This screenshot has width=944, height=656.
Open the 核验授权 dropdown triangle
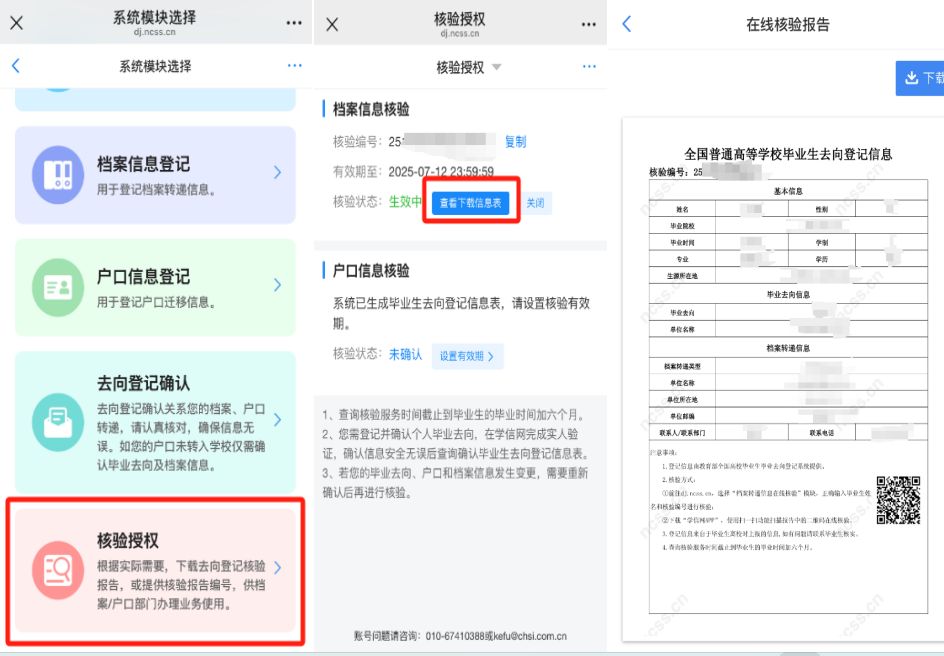[497, 67]
